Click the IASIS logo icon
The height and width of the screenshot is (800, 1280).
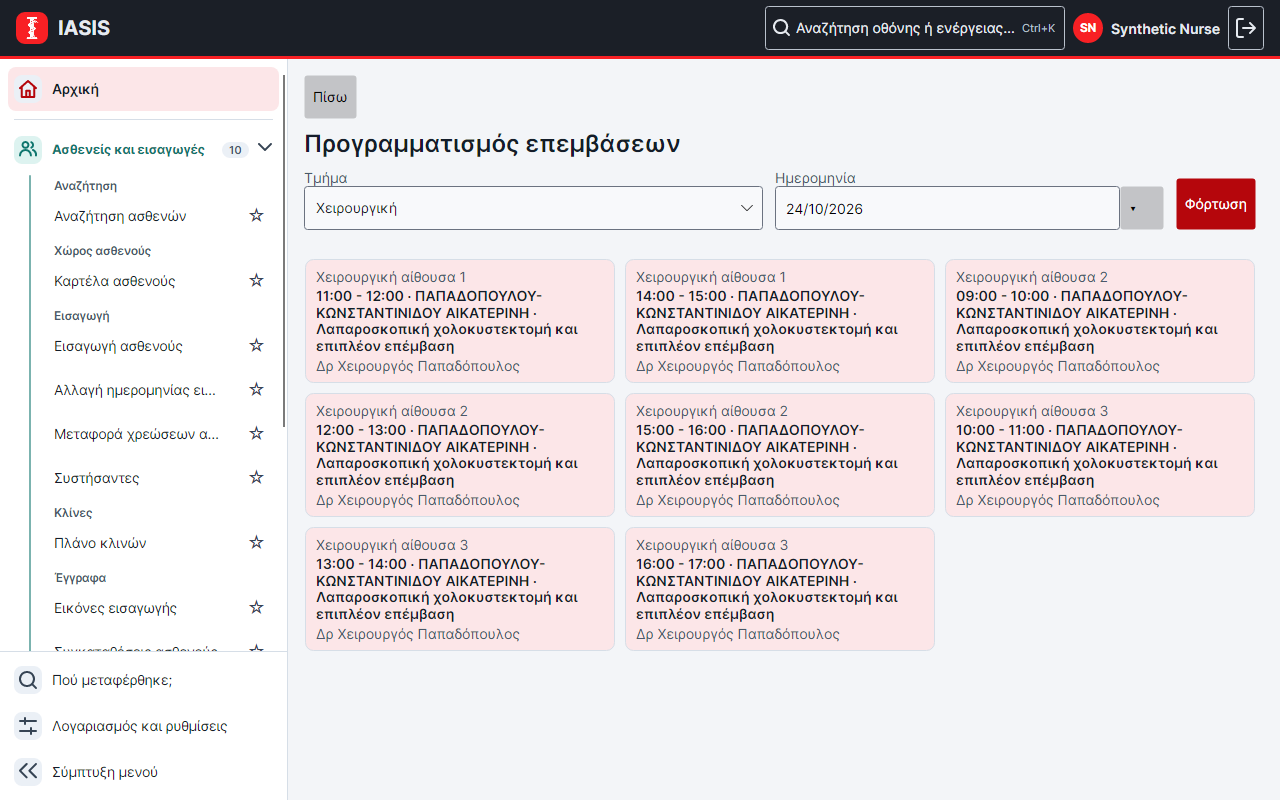pos(32,28)
